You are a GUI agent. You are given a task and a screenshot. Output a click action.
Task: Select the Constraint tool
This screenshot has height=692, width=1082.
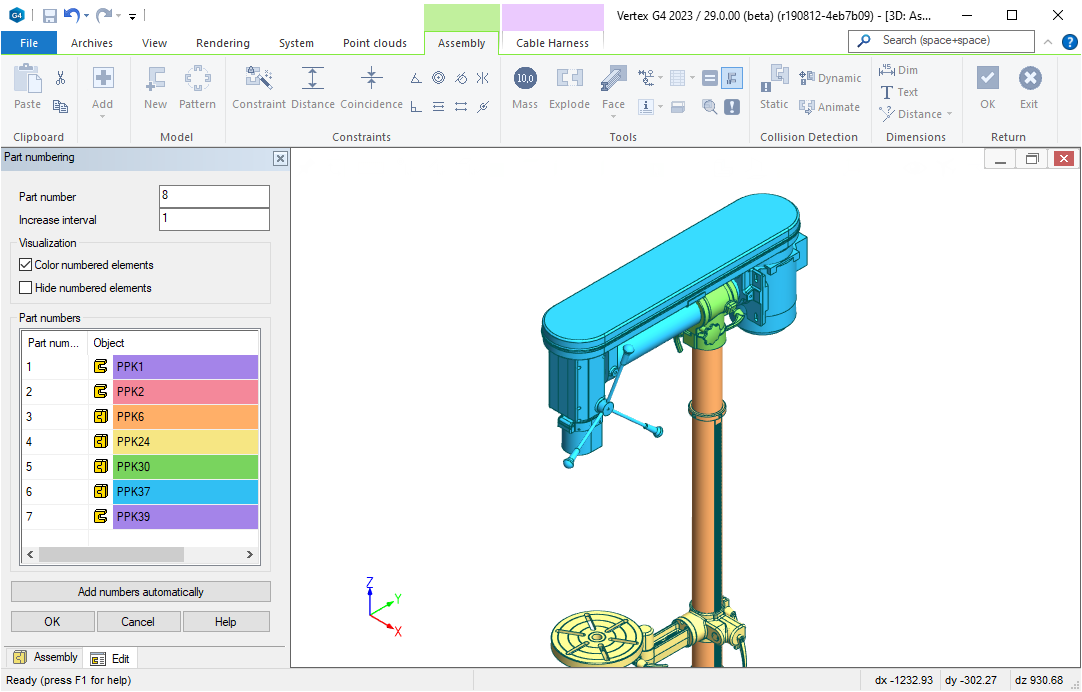259,79
